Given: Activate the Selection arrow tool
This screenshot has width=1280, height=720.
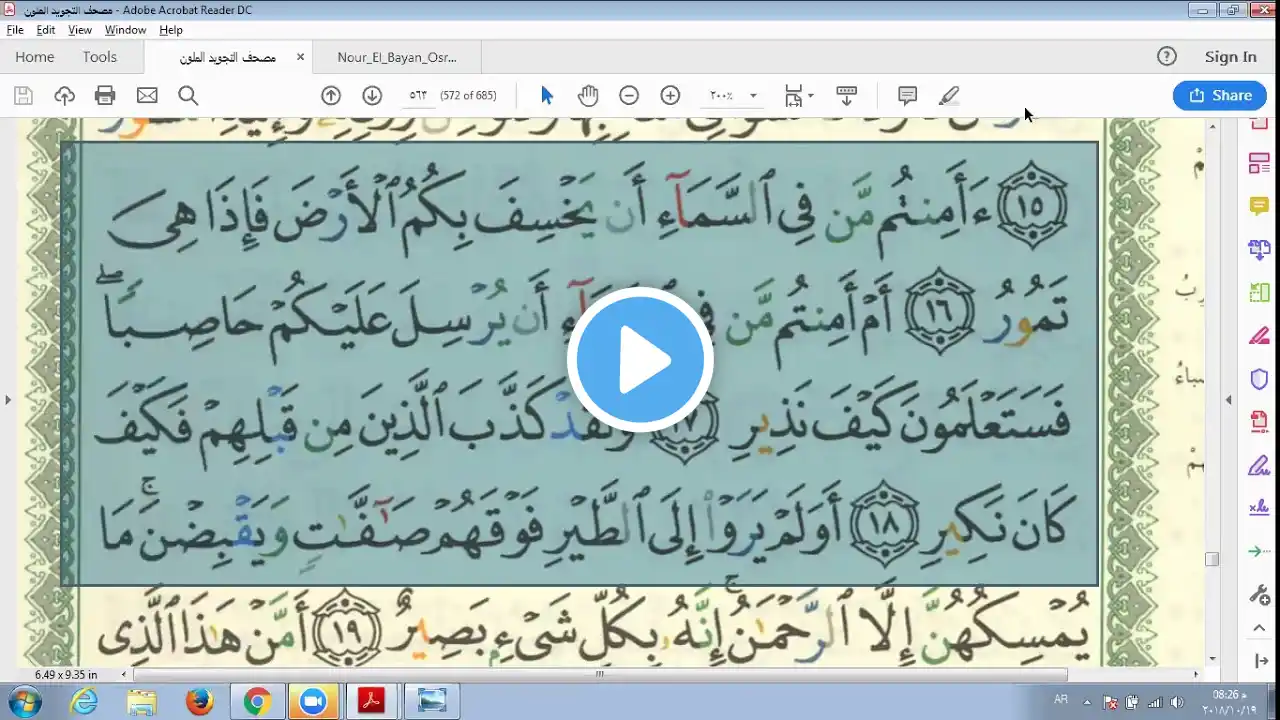Looking at the screenshot, I should (x=546, y=96).
